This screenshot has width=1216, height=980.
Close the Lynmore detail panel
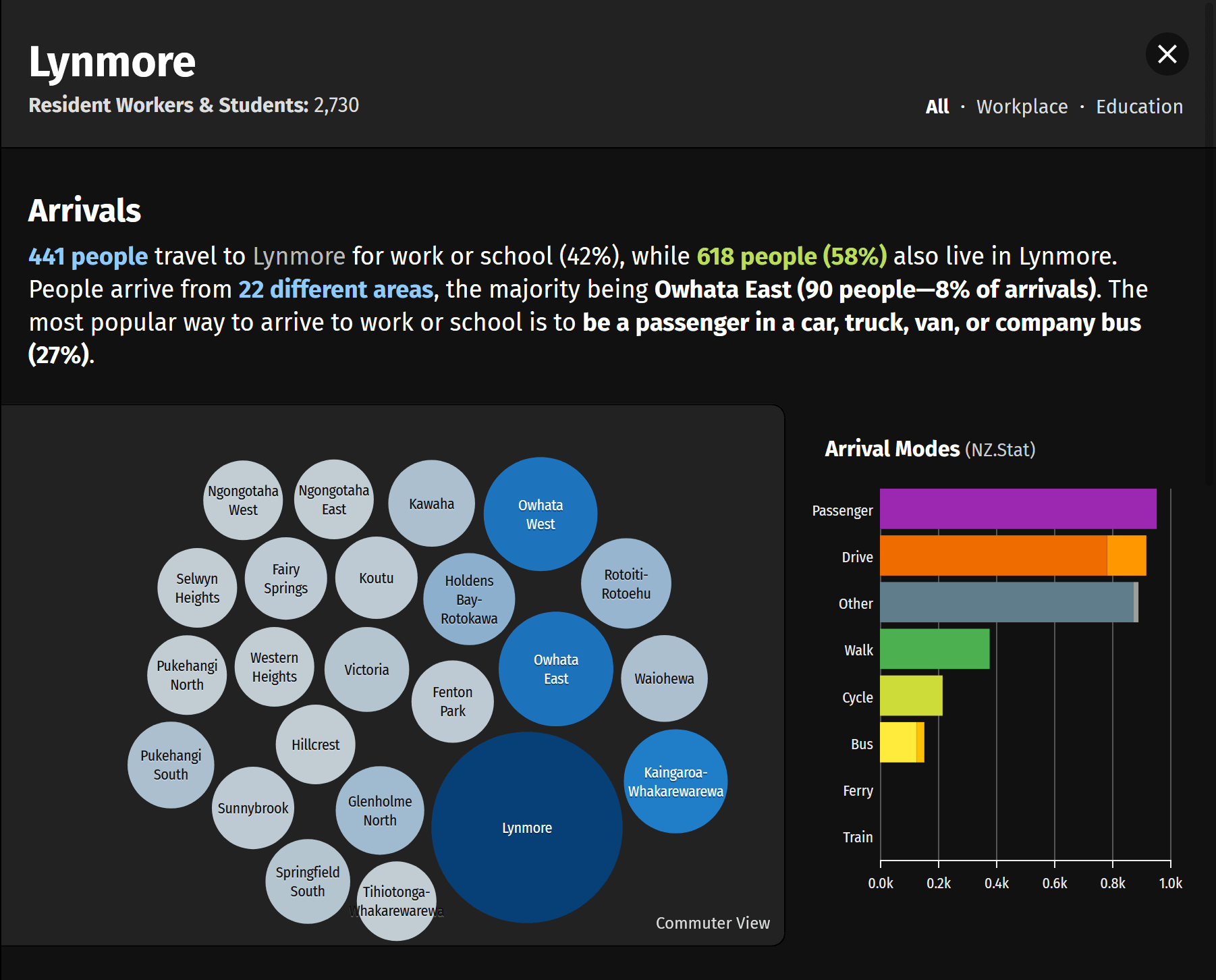tap(1167, 54)
